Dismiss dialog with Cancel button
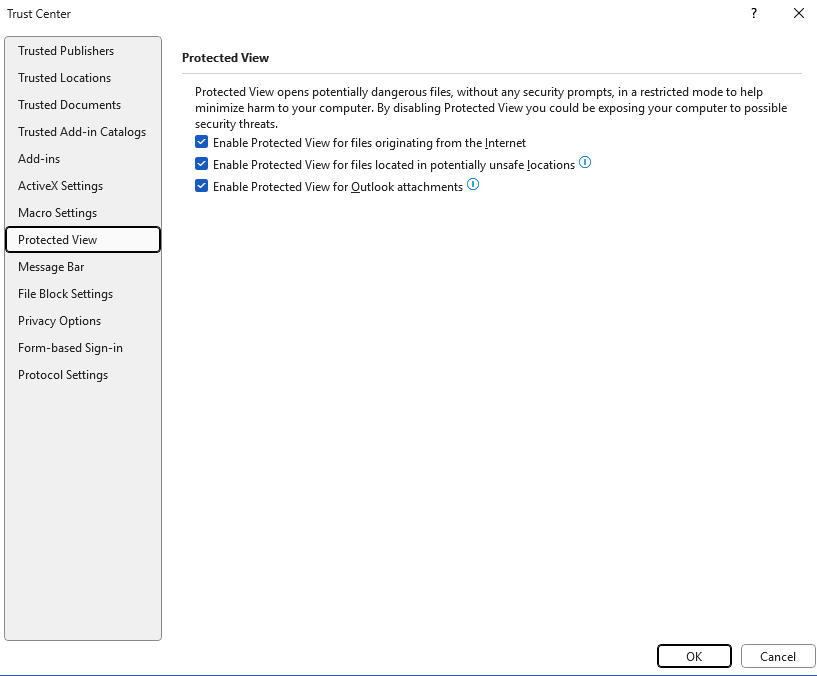Screen dimensions: 817x676 777,656
